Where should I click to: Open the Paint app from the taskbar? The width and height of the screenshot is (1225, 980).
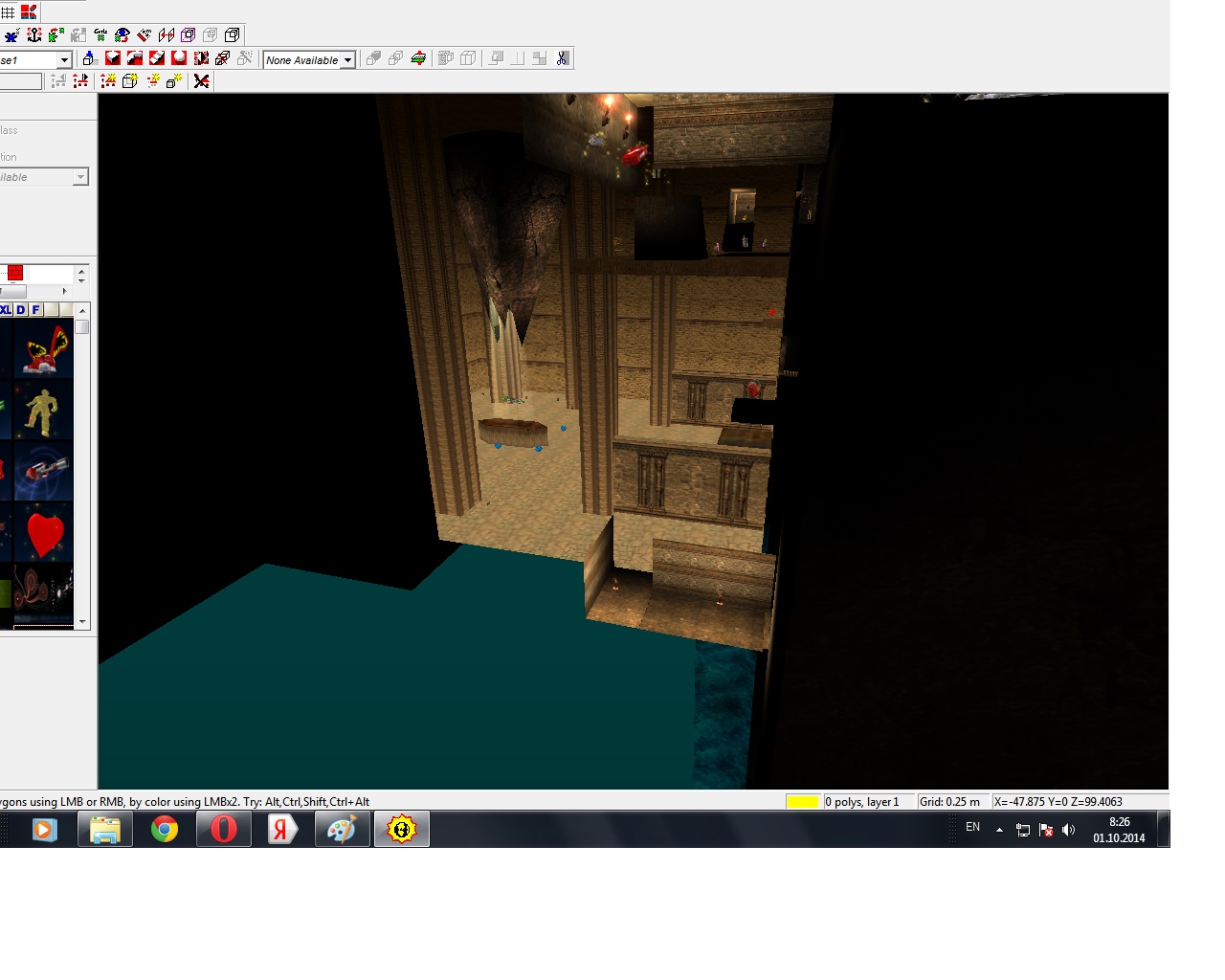[342, 829]
